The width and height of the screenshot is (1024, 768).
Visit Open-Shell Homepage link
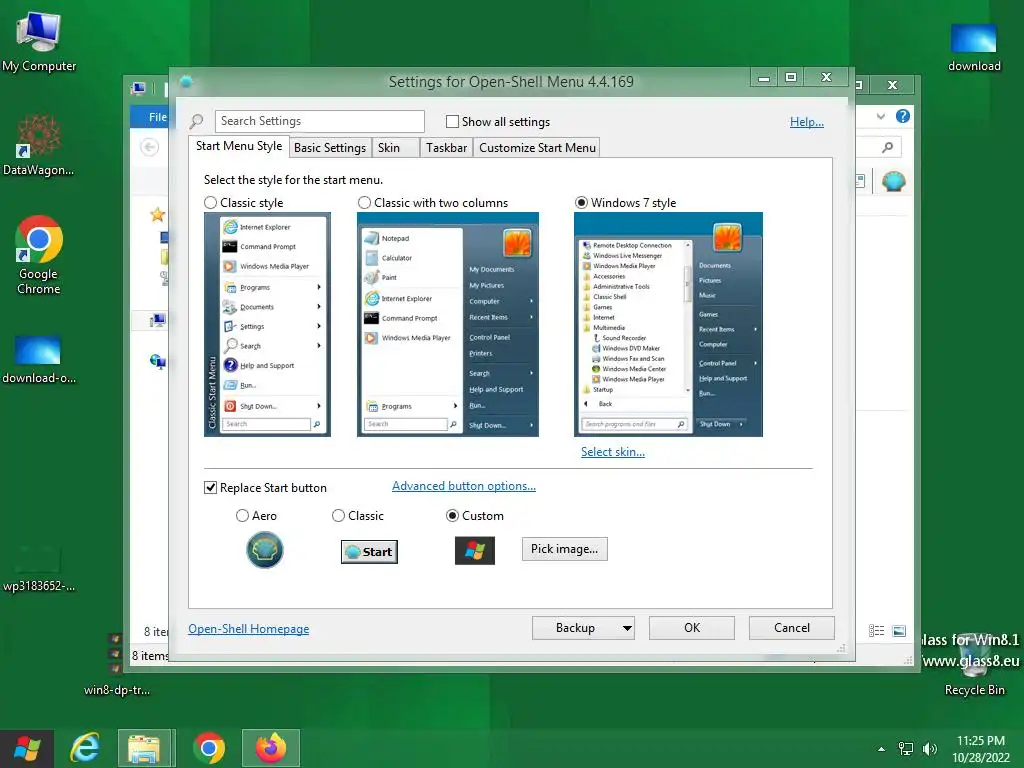(x=249, y=629)
